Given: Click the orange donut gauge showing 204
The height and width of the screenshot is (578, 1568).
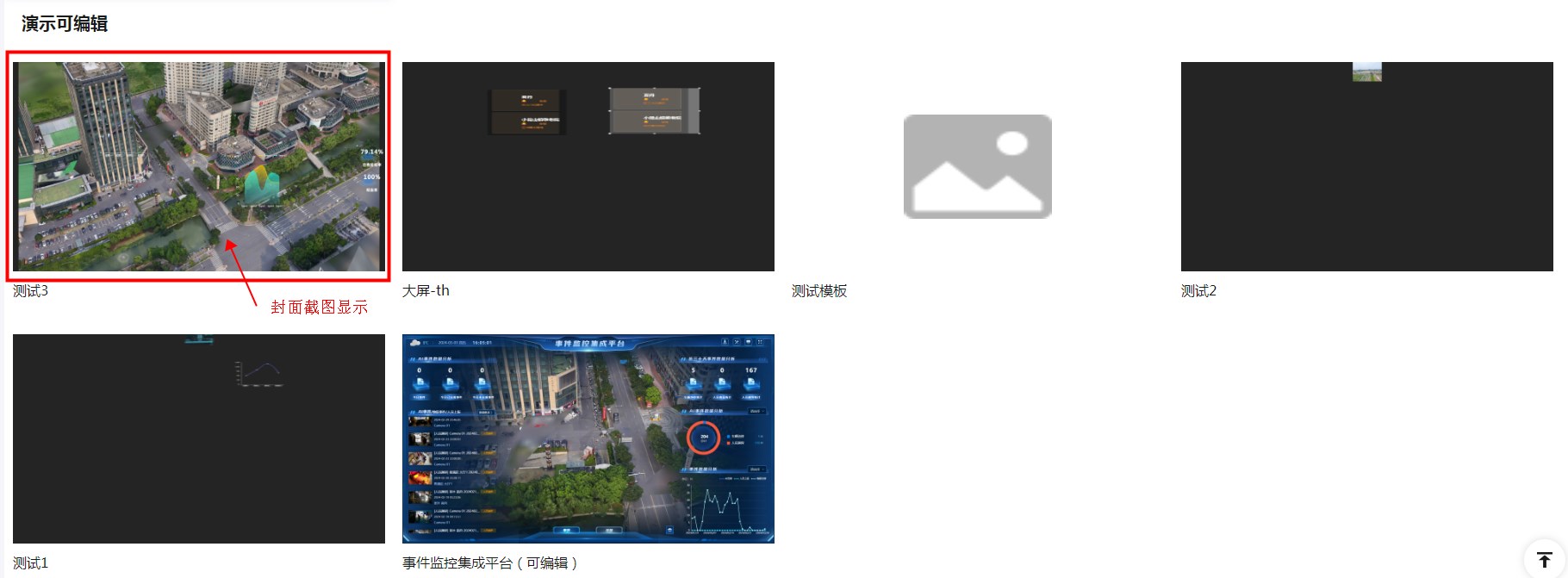Looking at the screenshot, I should click(x=704, y=438).
